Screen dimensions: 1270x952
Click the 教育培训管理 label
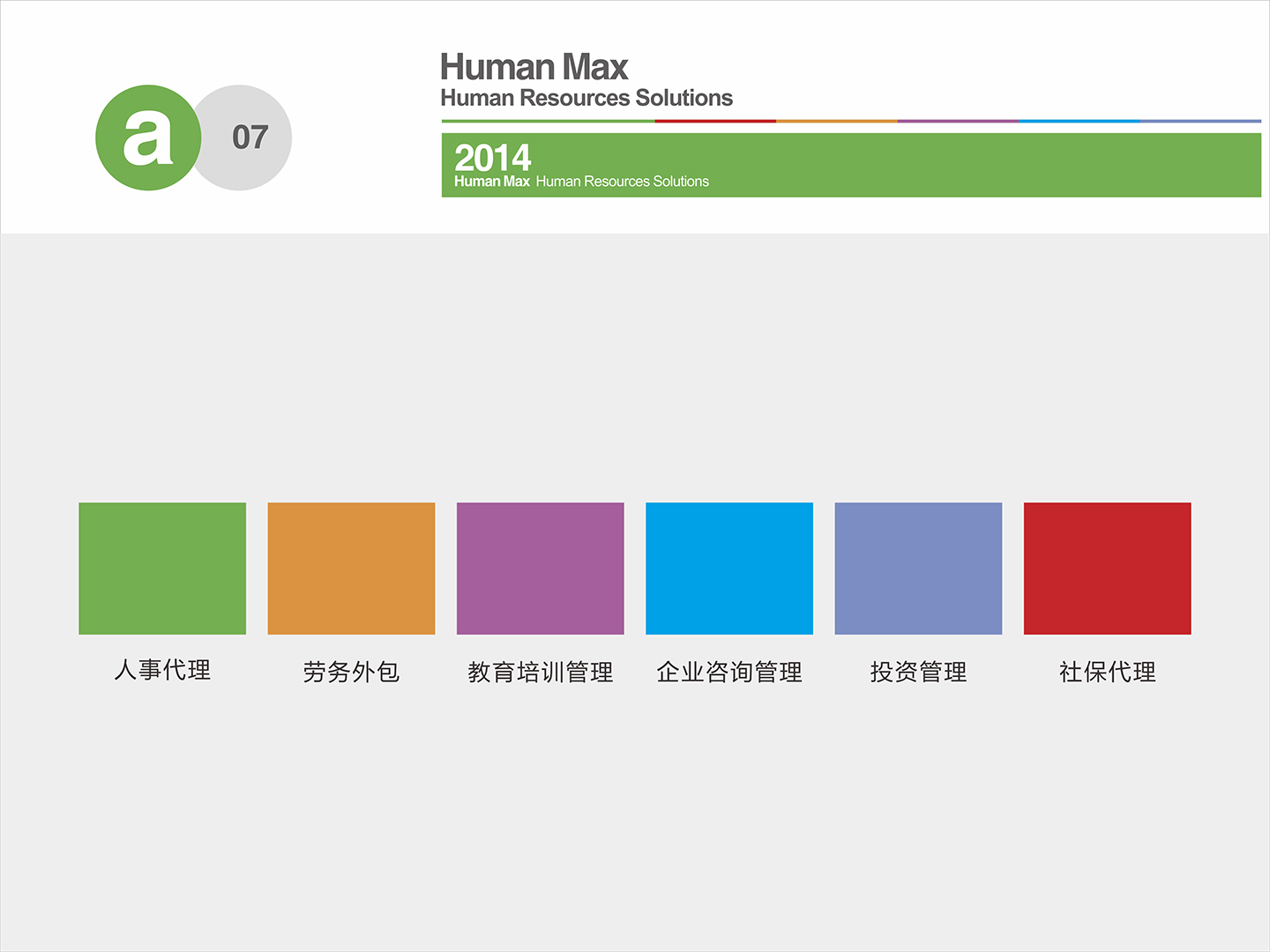pyautogui.click(x=541, y=673)
